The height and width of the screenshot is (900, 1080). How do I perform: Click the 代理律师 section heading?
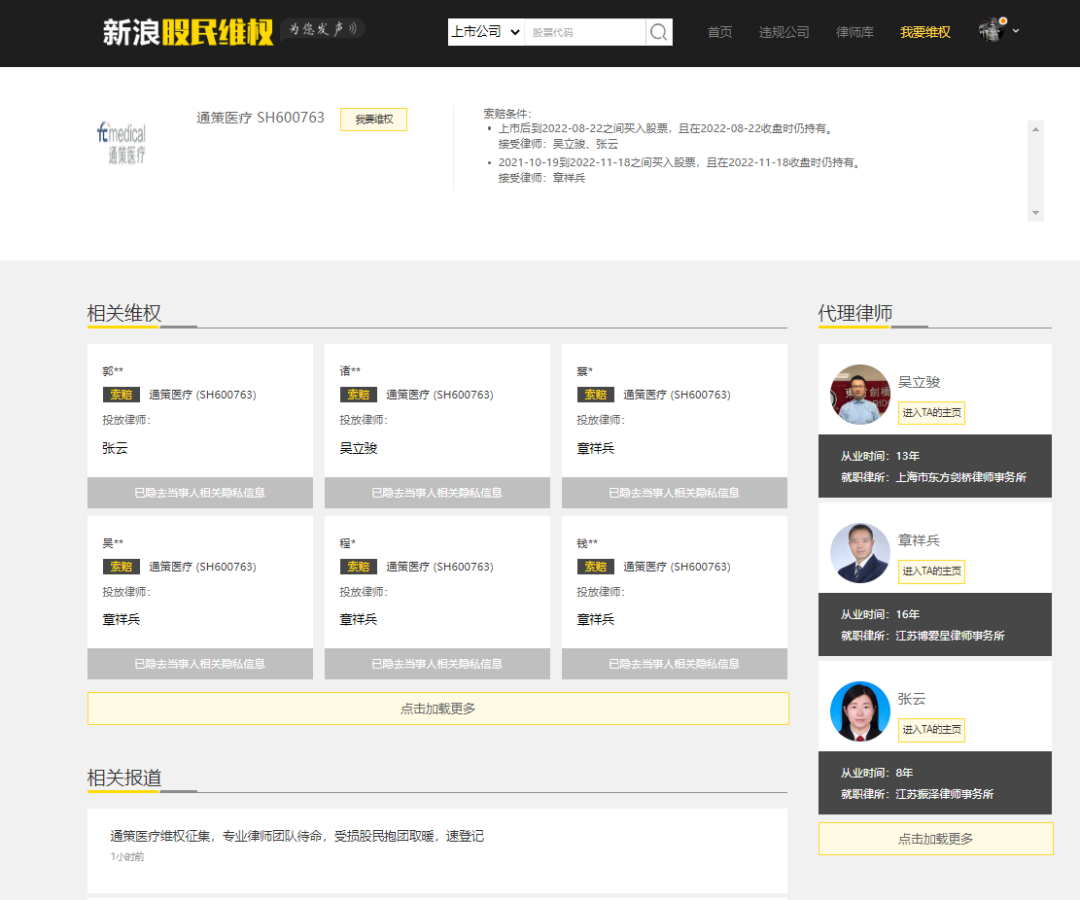pyautogui.click(x=855, y=313)
